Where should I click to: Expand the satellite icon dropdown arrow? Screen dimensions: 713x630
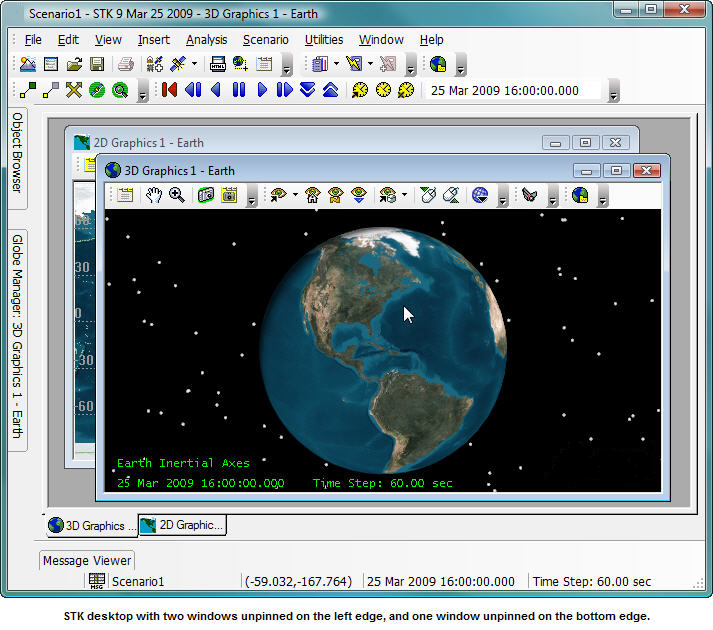pos(194,65)
